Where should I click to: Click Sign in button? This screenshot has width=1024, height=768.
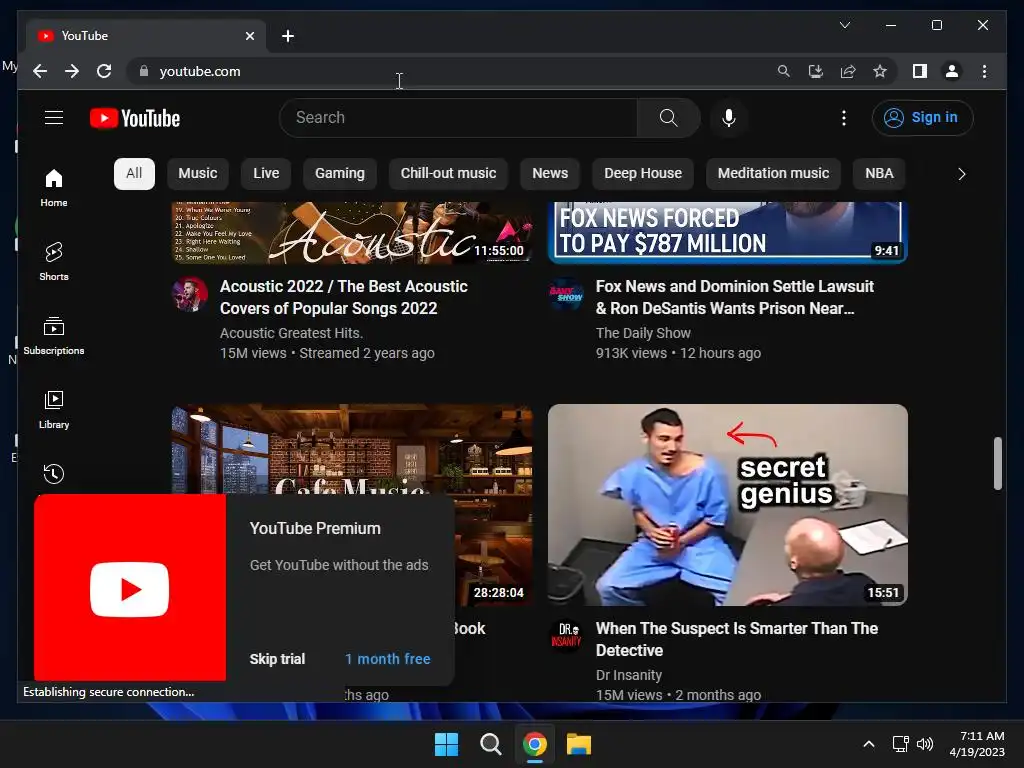(922, 118)
